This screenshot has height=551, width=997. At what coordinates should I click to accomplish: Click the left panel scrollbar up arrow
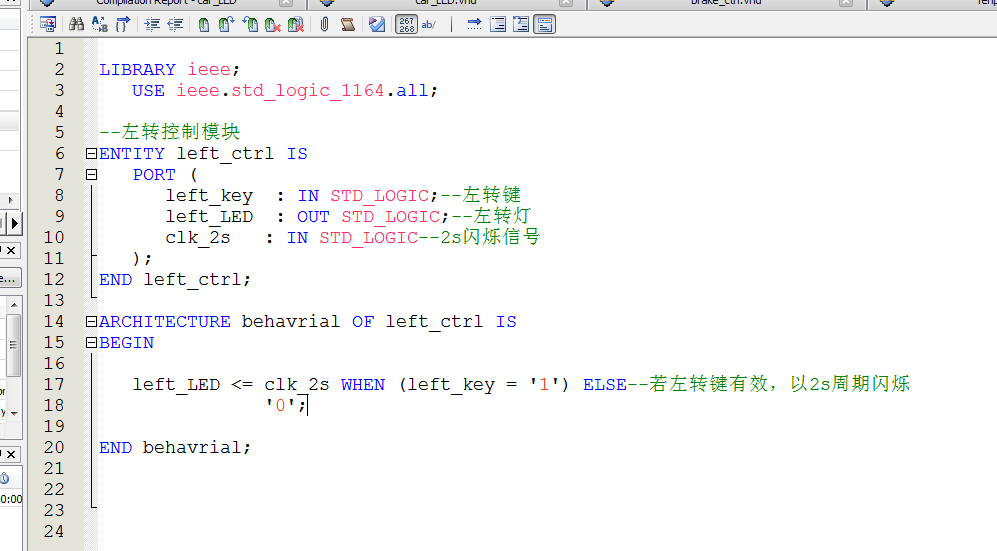[14, 305]
